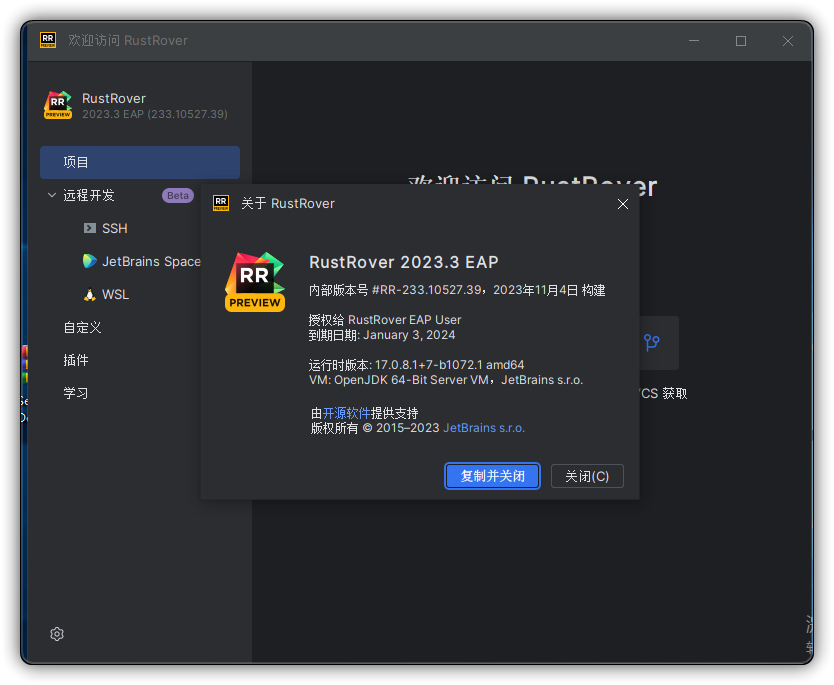Open settings via the gear icon

57,634
